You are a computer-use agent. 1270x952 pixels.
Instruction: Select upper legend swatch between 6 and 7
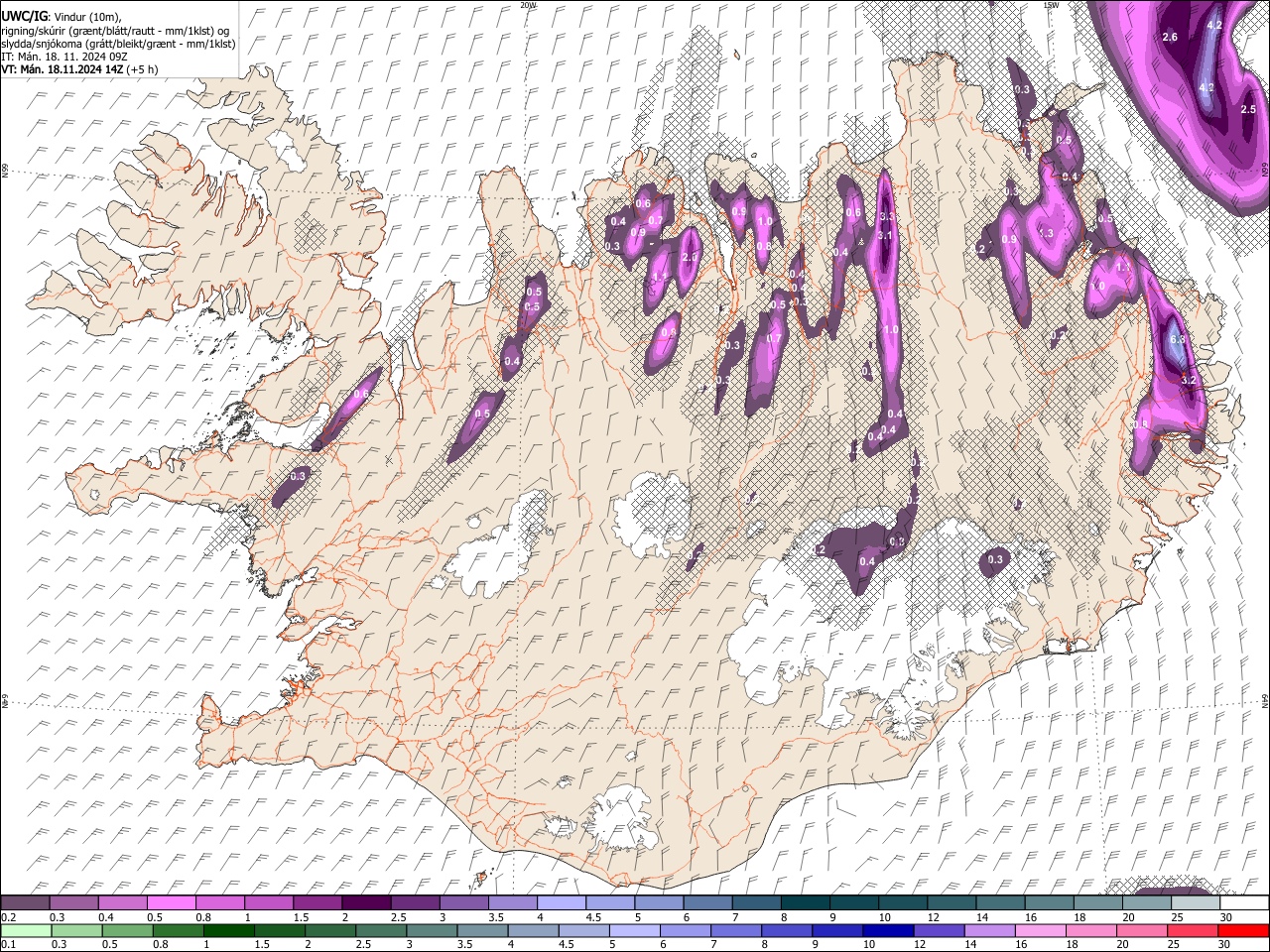pos(706,902)
